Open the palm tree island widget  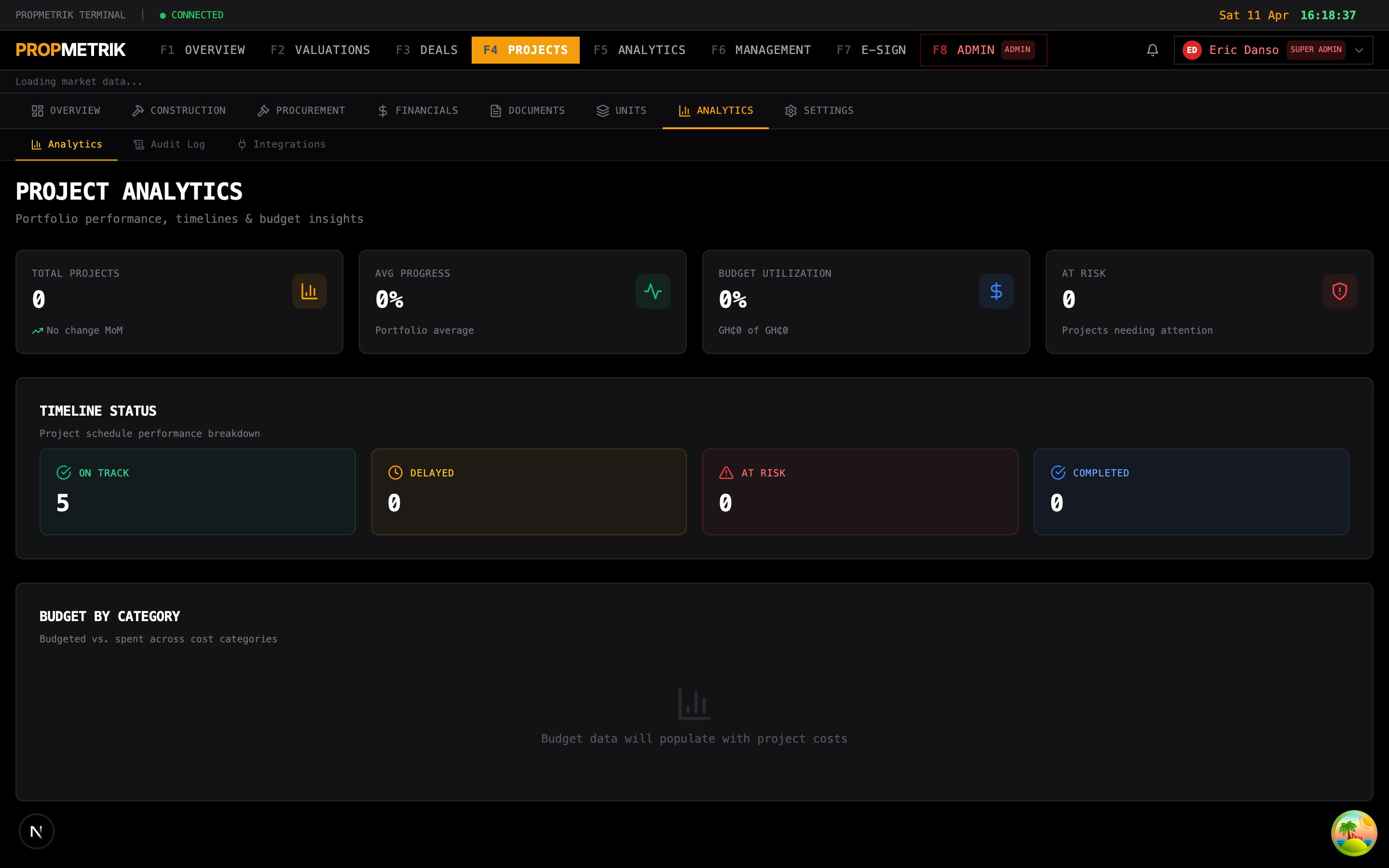pos(1354,833)
